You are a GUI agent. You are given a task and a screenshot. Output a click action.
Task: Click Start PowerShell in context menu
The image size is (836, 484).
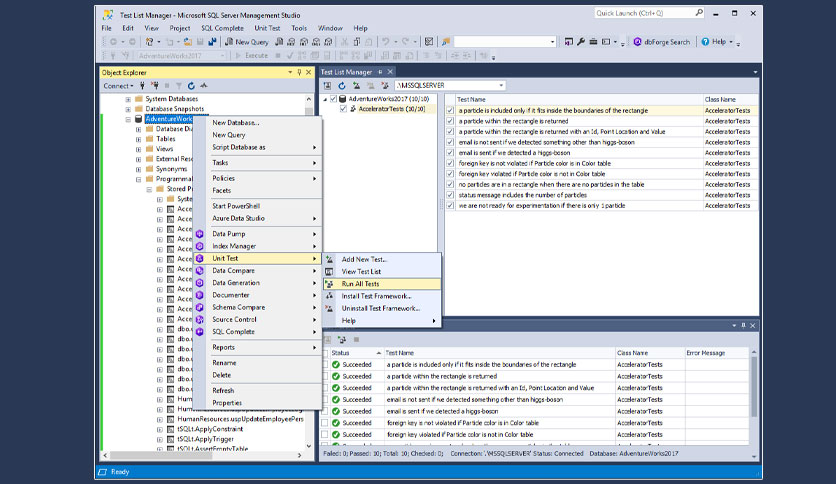click(258, 206)
